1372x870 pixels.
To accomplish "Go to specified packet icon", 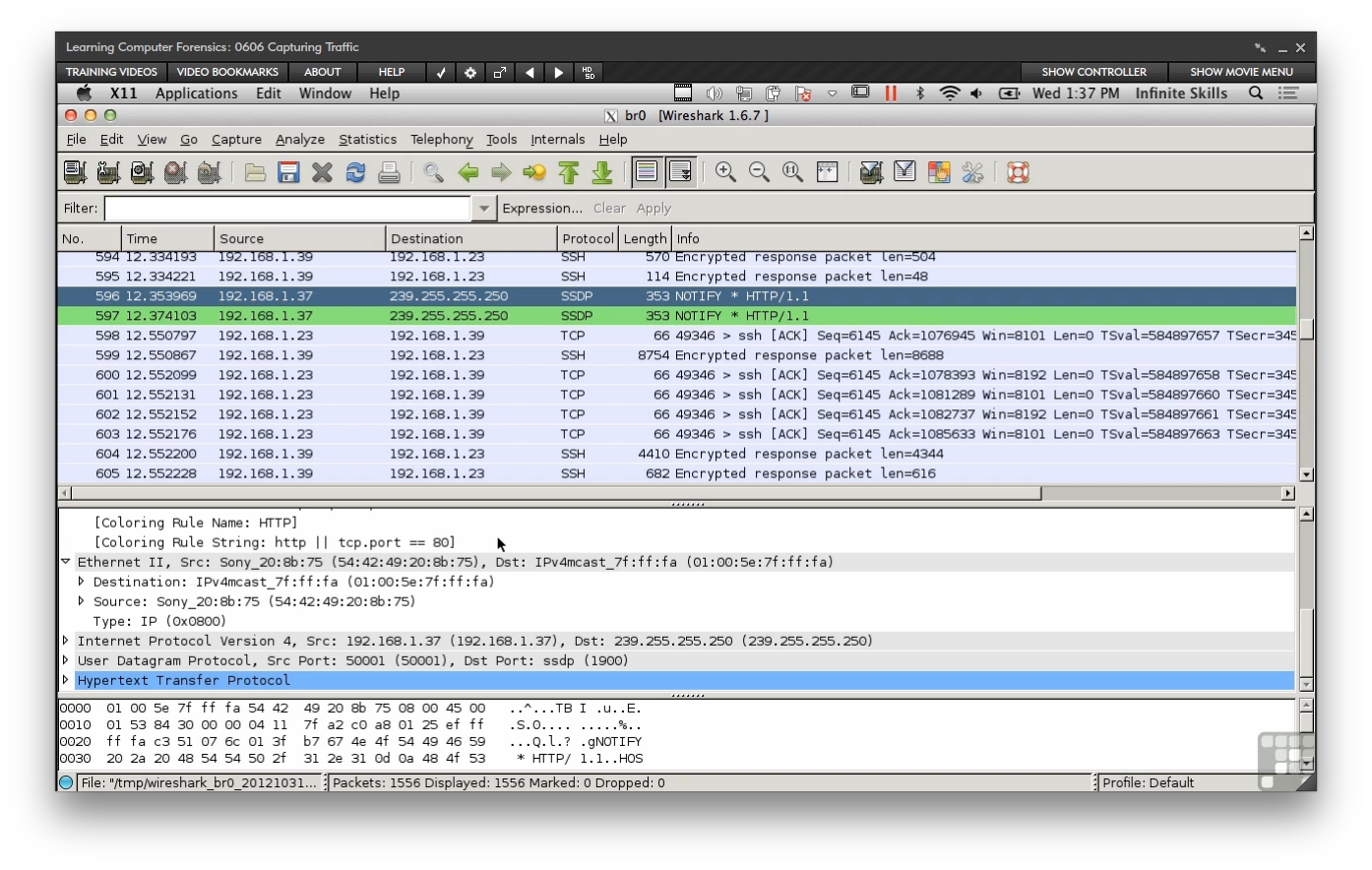I will [x=534, y=172].
